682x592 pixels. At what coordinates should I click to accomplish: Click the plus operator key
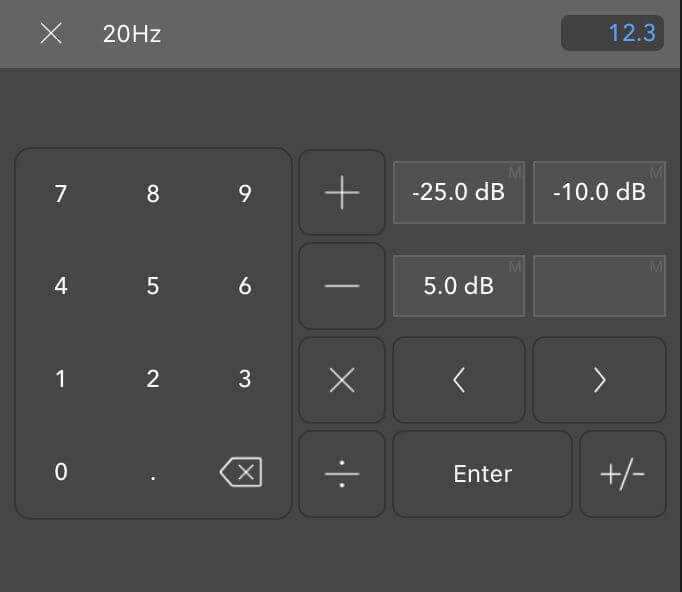342,192
